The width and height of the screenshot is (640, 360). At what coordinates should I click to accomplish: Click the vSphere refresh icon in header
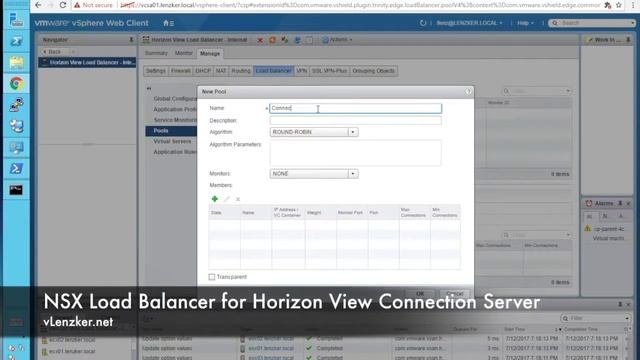pos(423,23)
